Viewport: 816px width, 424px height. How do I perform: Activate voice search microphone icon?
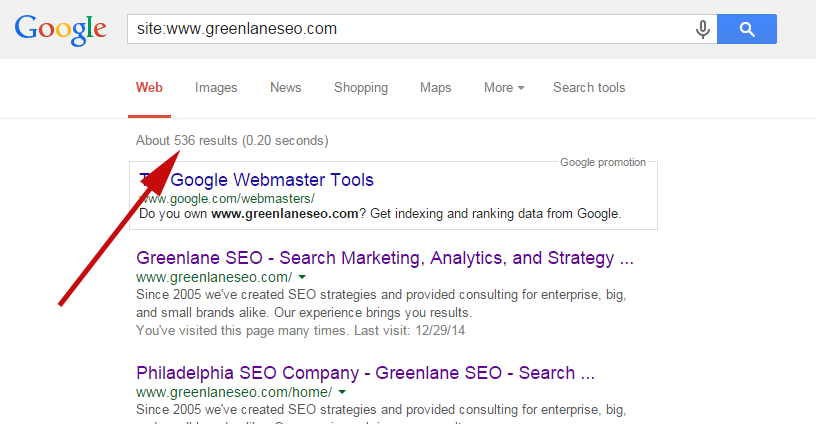click(x=703, y=29)
